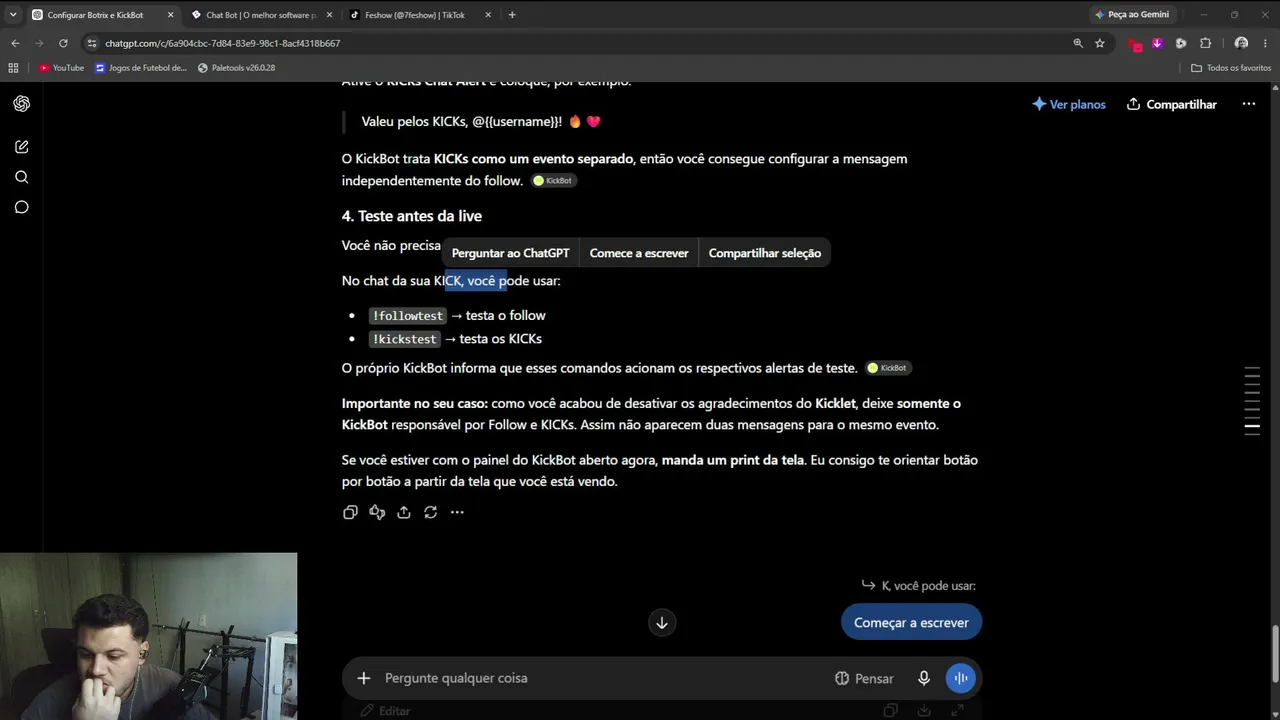Close the Feshow TikTok tab
1280x720 pixels.
click(x=486, y=15)
